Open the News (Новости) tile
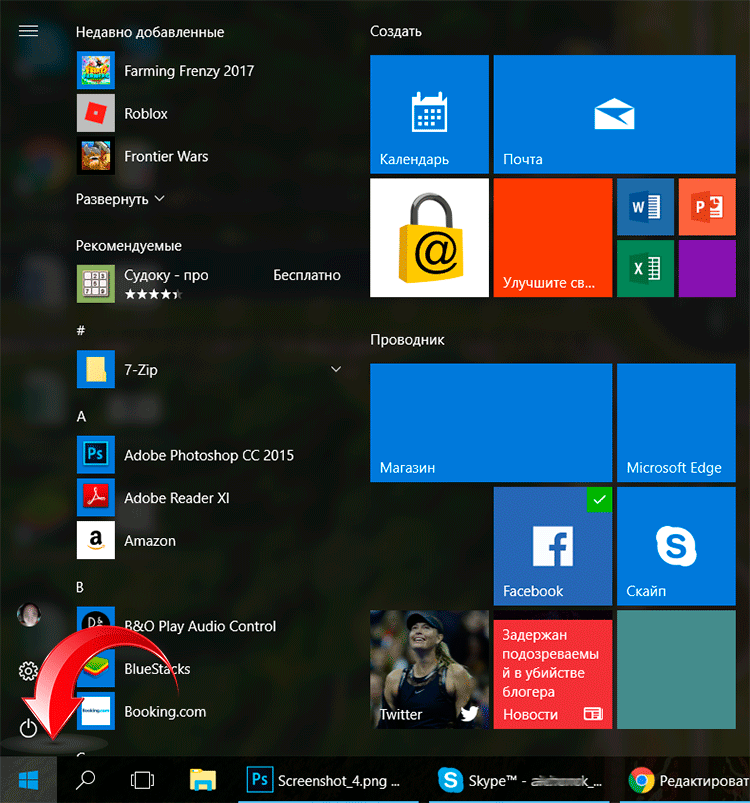The width and height of the screenshot is (750, 803). pos(553,669)
